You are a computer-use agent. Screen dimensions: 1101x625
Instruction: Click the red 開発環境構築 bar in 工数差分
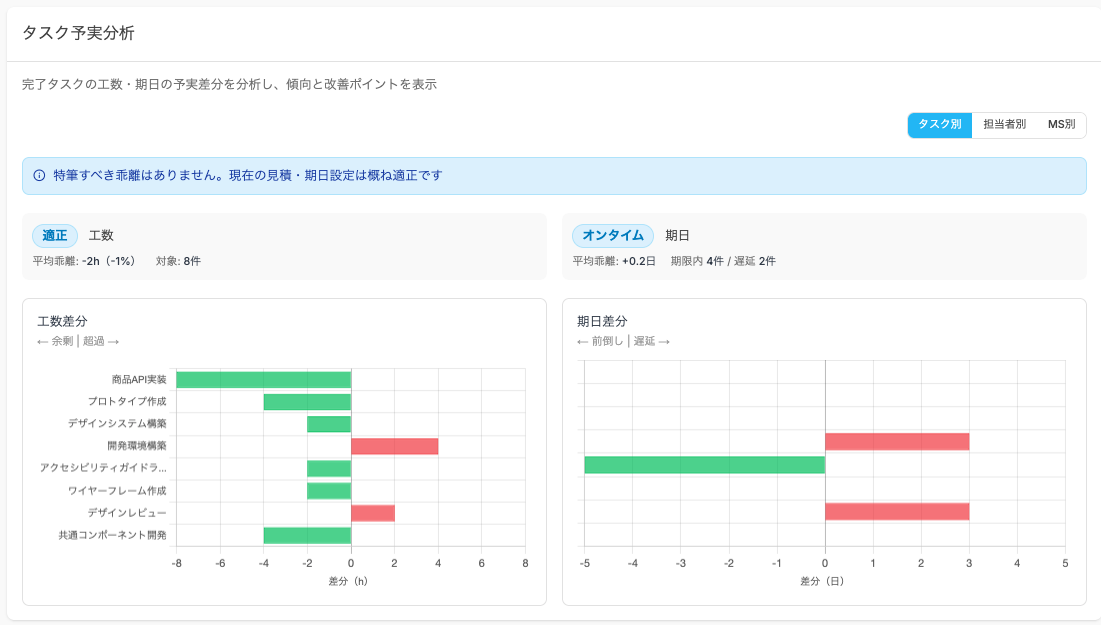click(395, 447)
